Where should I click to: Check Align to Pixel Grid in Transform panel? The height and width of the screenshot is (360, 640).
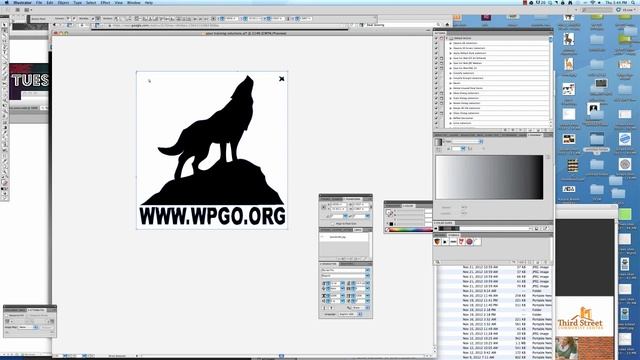(333, 224)
